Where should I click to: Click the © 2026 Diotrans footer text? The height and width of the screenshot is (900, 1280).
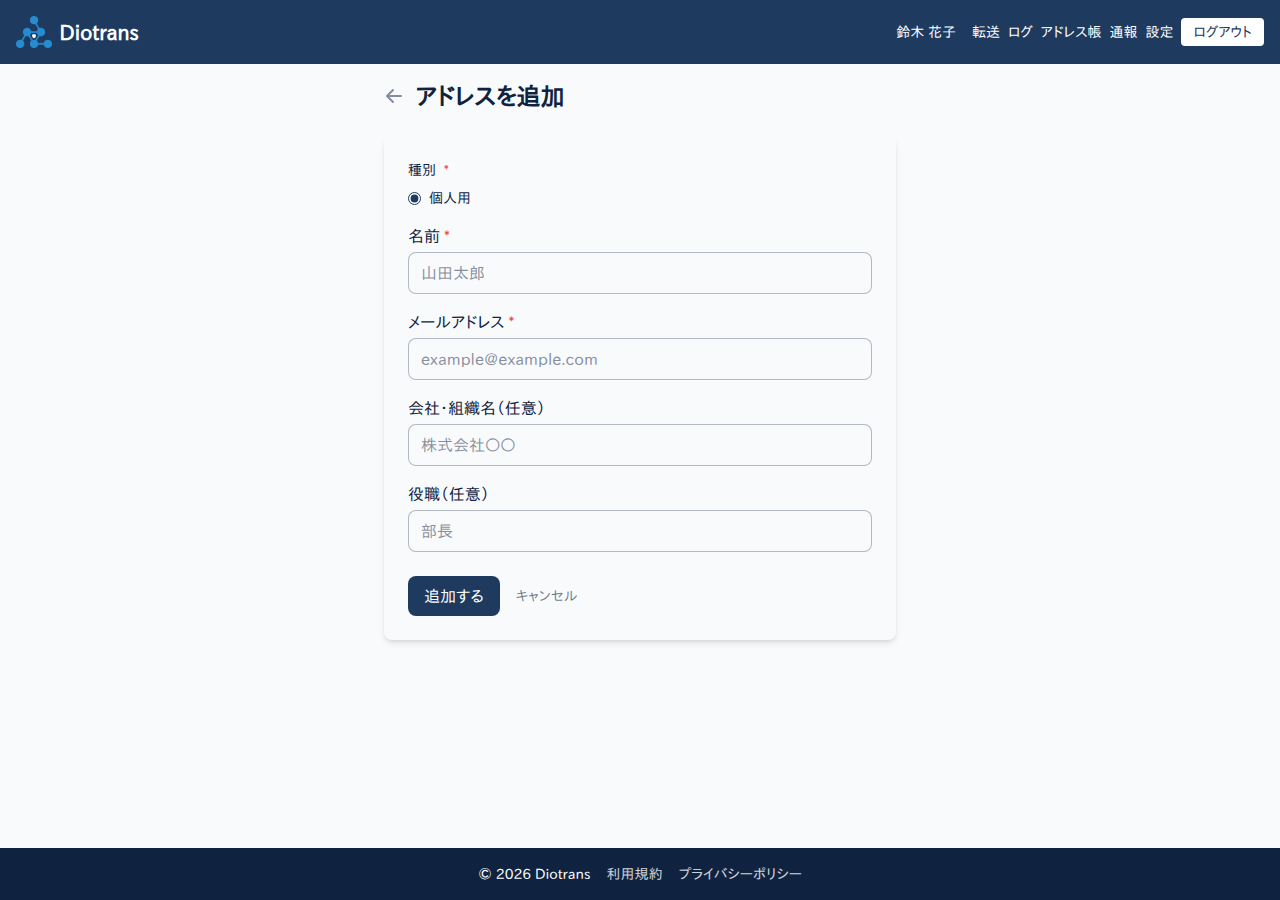[x=535, y=874]
